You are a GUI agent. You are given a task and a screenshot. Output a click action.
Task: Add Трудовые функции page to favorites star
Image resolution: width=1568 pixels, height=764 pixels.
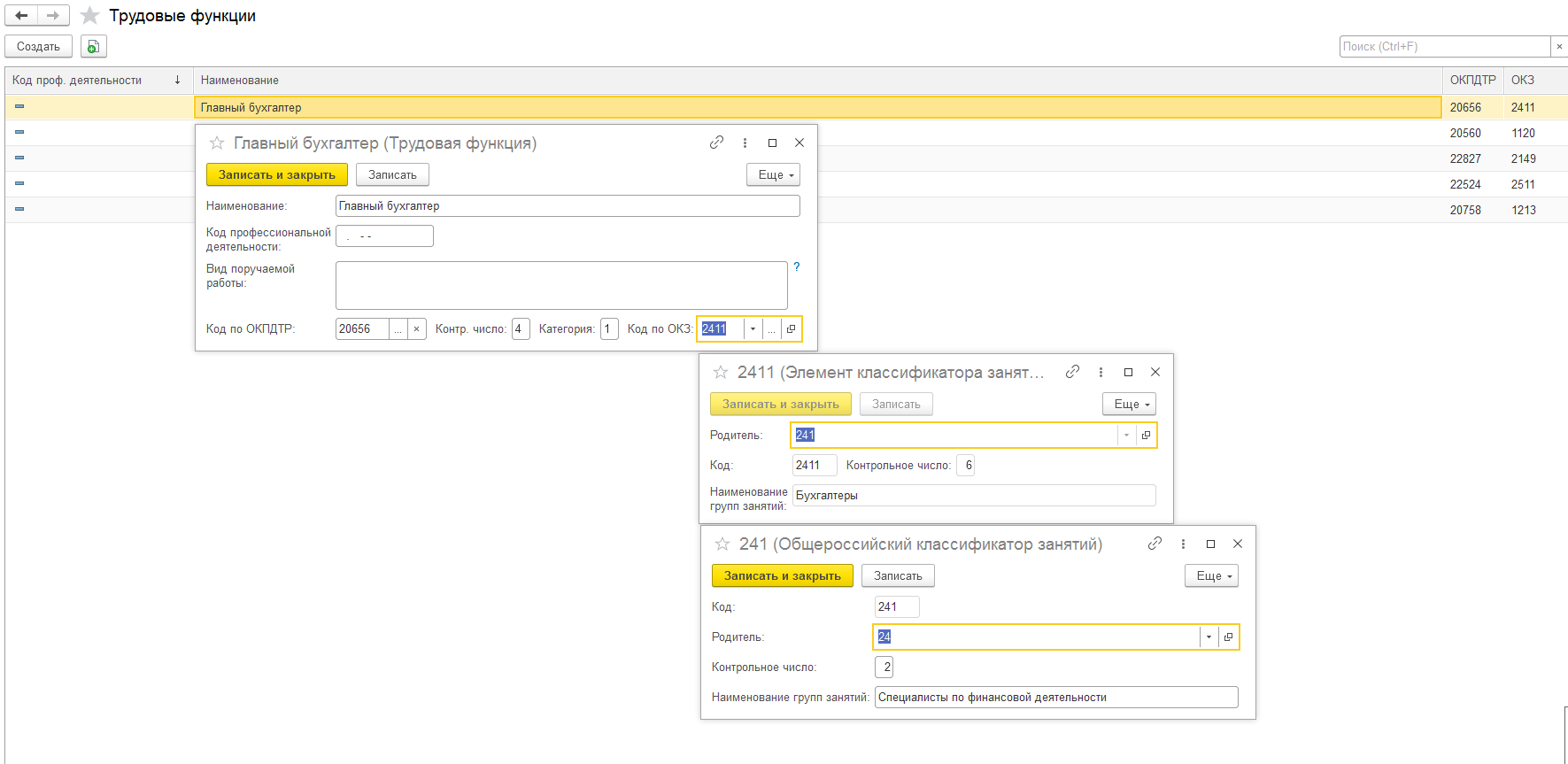[x=89, y=16]
